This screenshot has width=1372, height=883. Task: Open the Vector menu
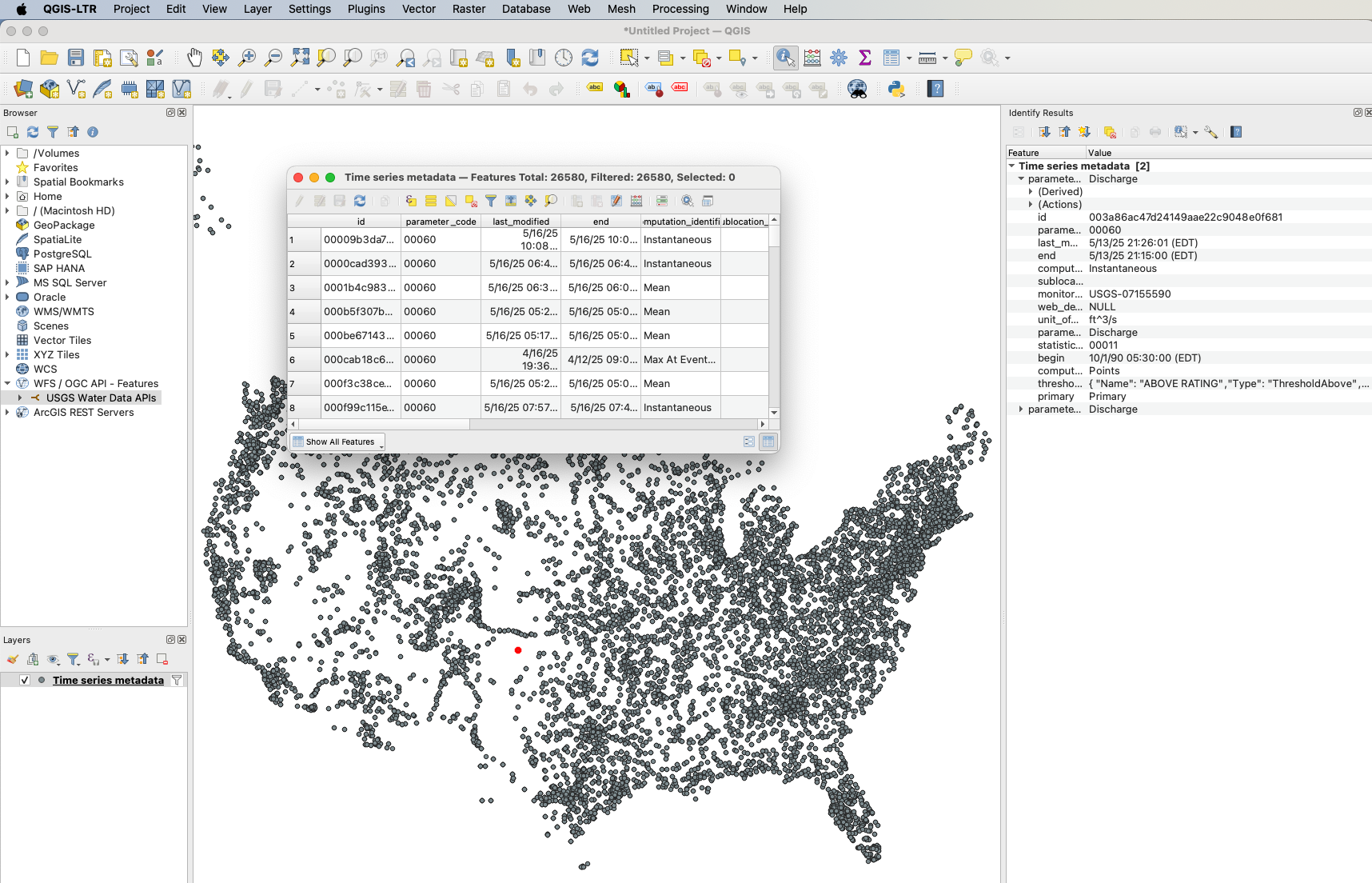coord(419,9)
